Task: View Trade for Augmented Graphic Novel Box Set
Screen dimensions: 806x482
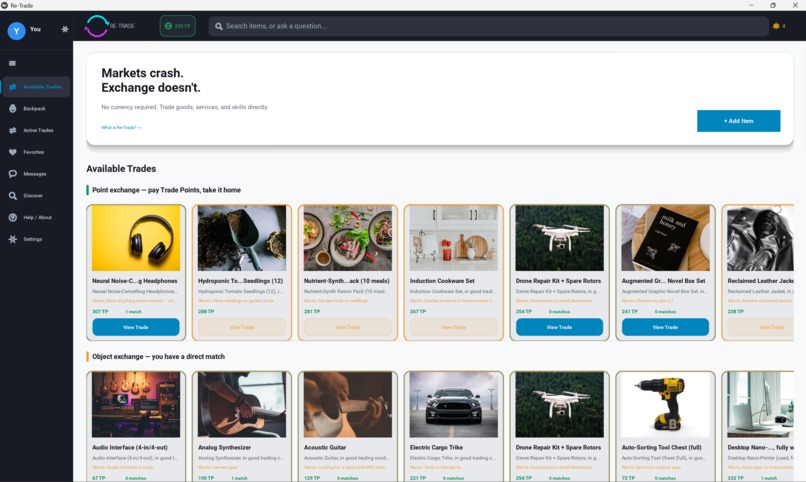Action: click(x=665, y=327)
